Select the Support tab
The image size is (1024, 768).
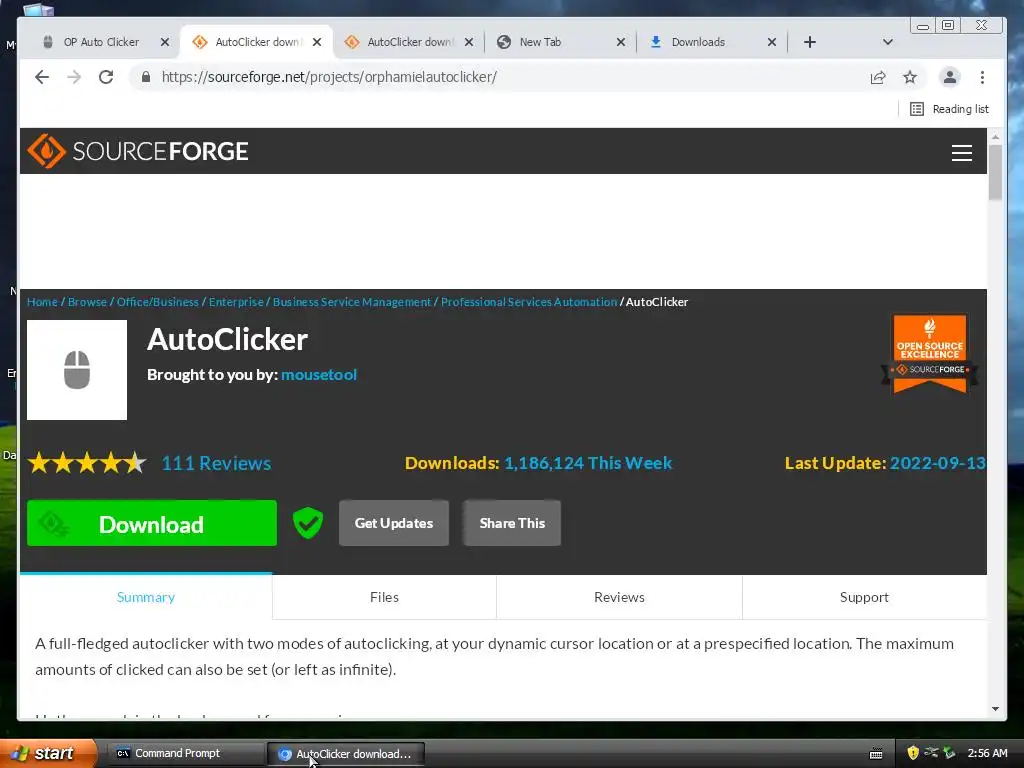coord(864,597)
